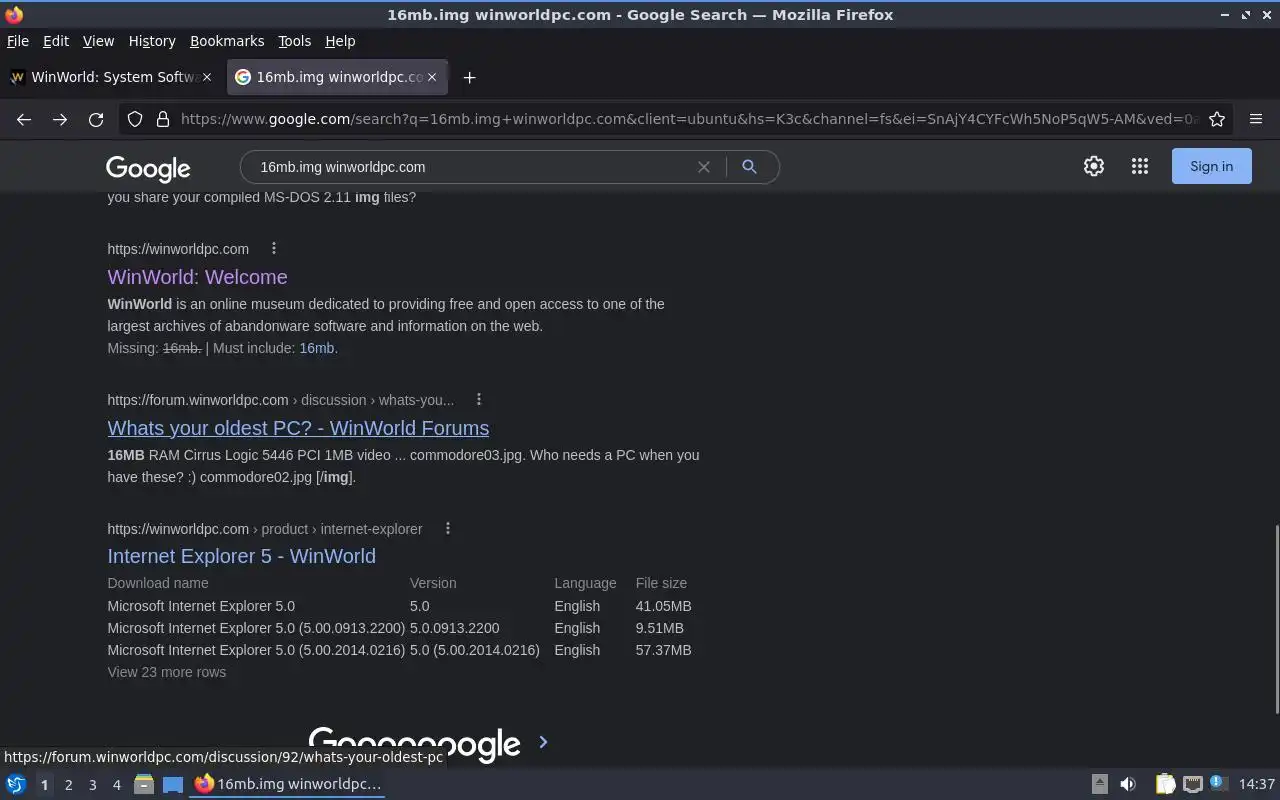Show desktop from the taskbar
This screenshot has width=1280, height=800.
173,785
